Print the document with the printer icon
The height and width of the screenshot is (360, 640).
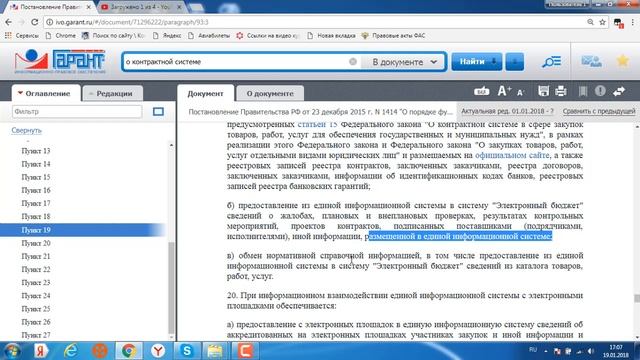click(561, 91)
